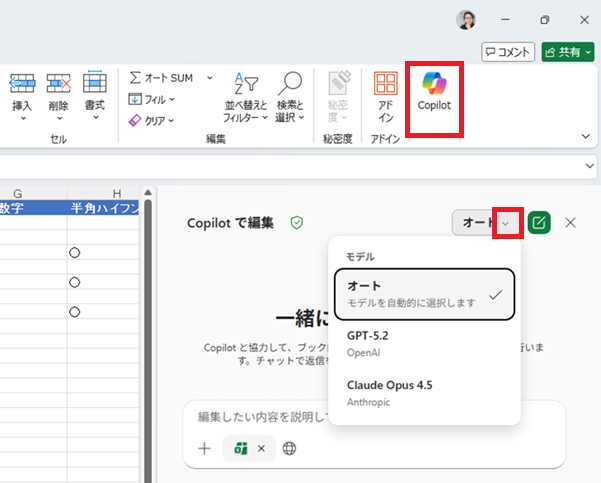Viewport: 601px width, 483px height.
Task: Start new chat with green edit icon
Action: coord(539,223)
